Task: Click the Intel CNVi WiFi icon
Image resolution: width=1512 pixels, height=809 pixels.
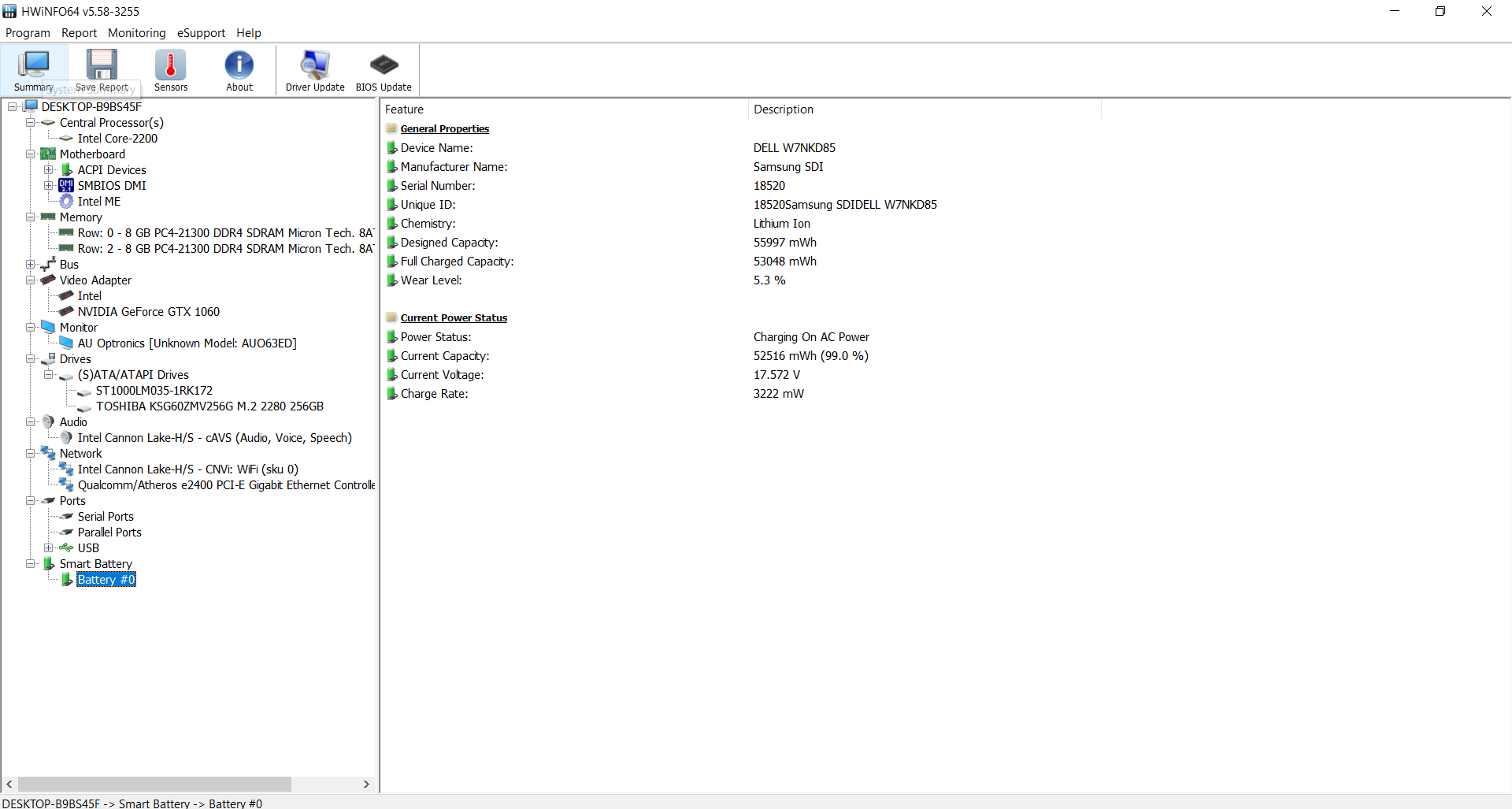Action: point(66,469)
